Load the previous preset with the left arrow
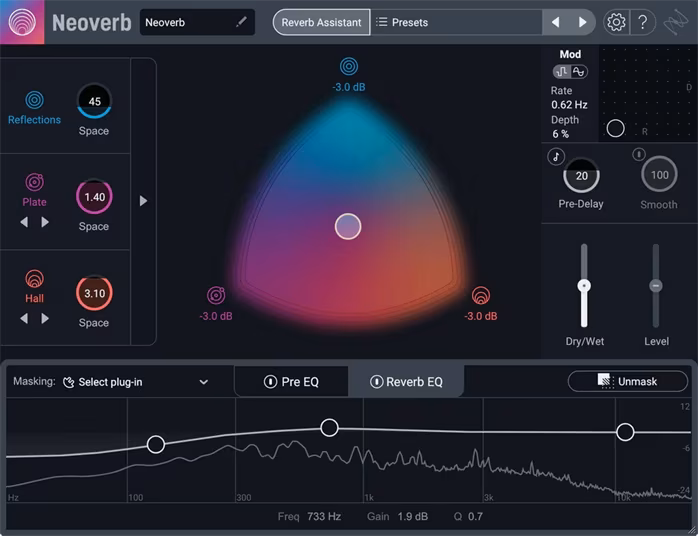 click(556, 22)
